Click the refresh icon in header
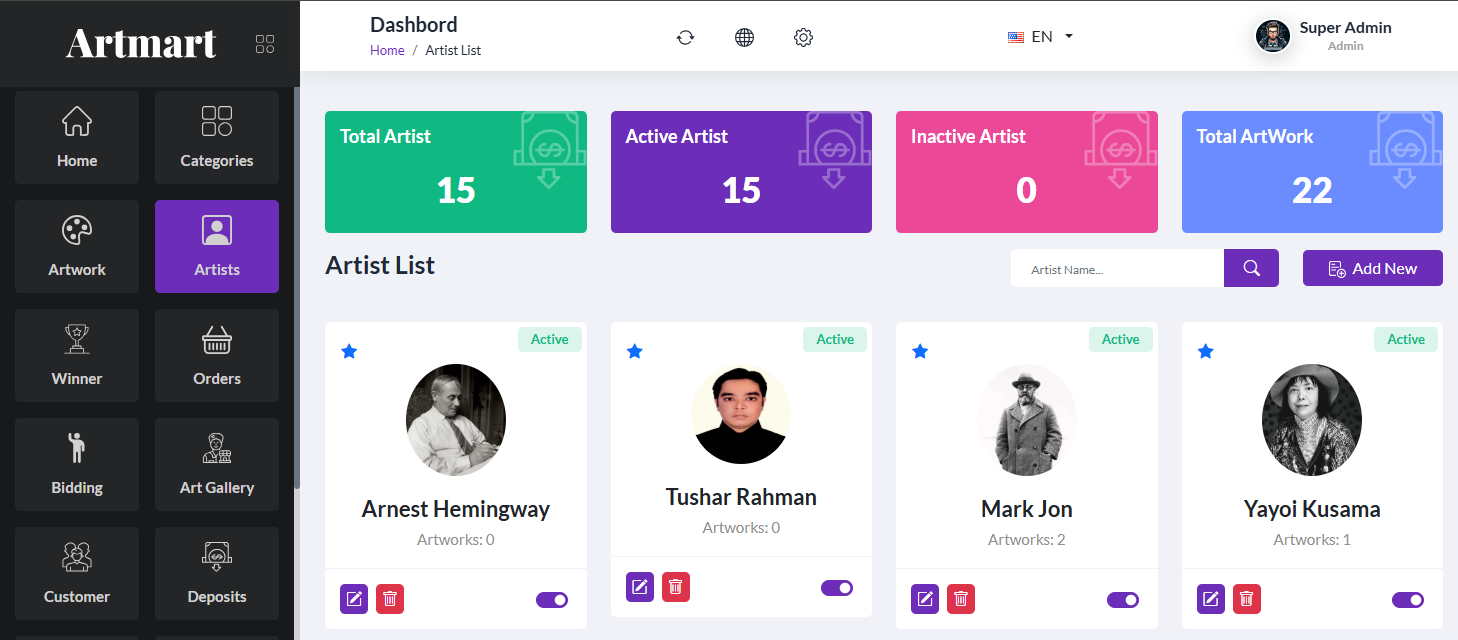 685,37
